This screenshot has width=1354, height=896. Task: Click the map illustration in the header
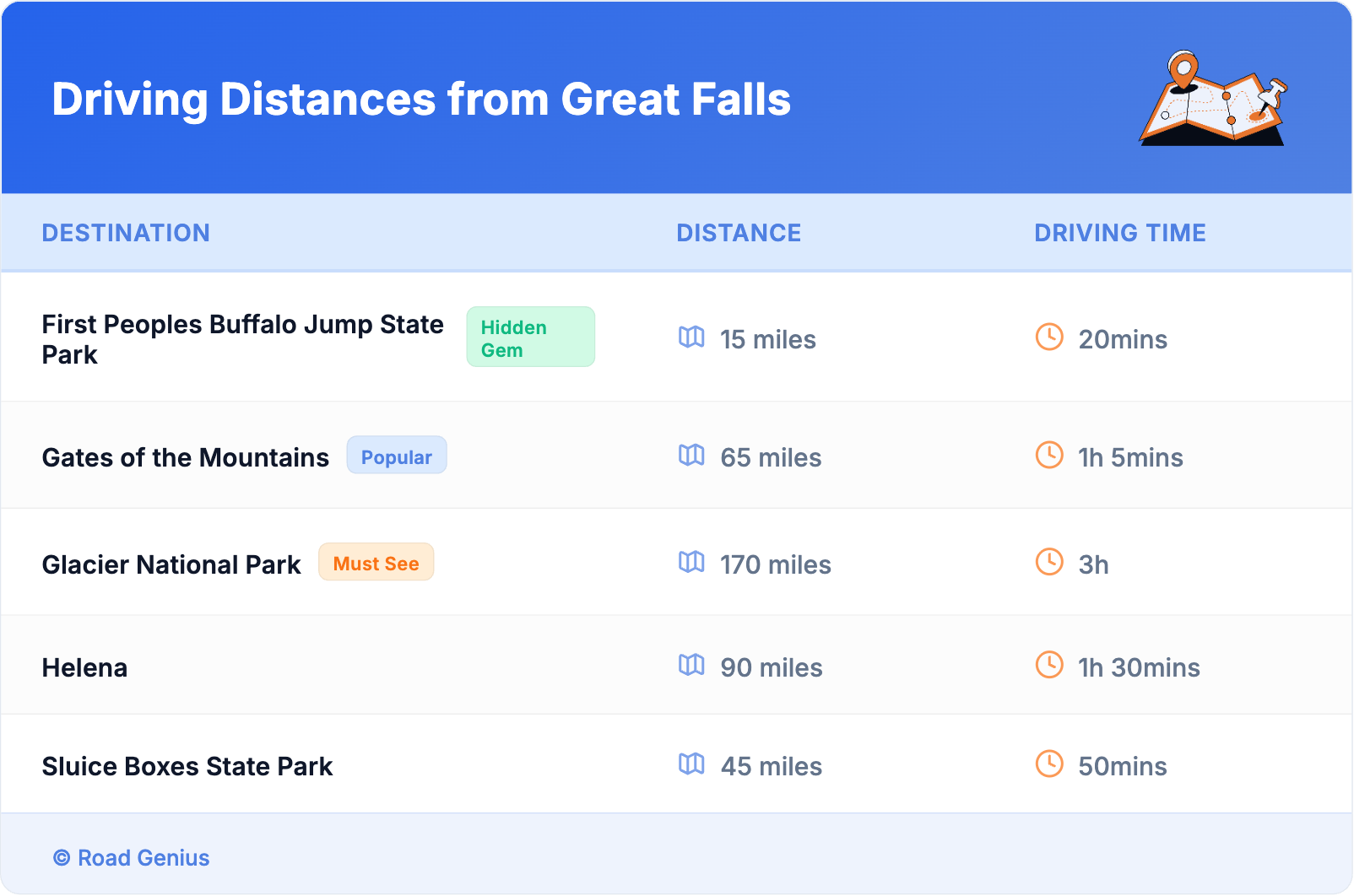1213,100
